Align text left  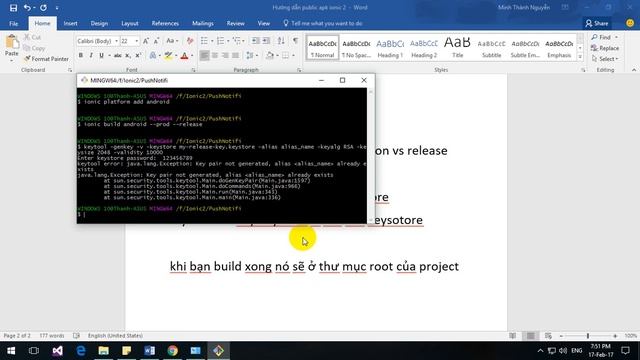(204, 56)
